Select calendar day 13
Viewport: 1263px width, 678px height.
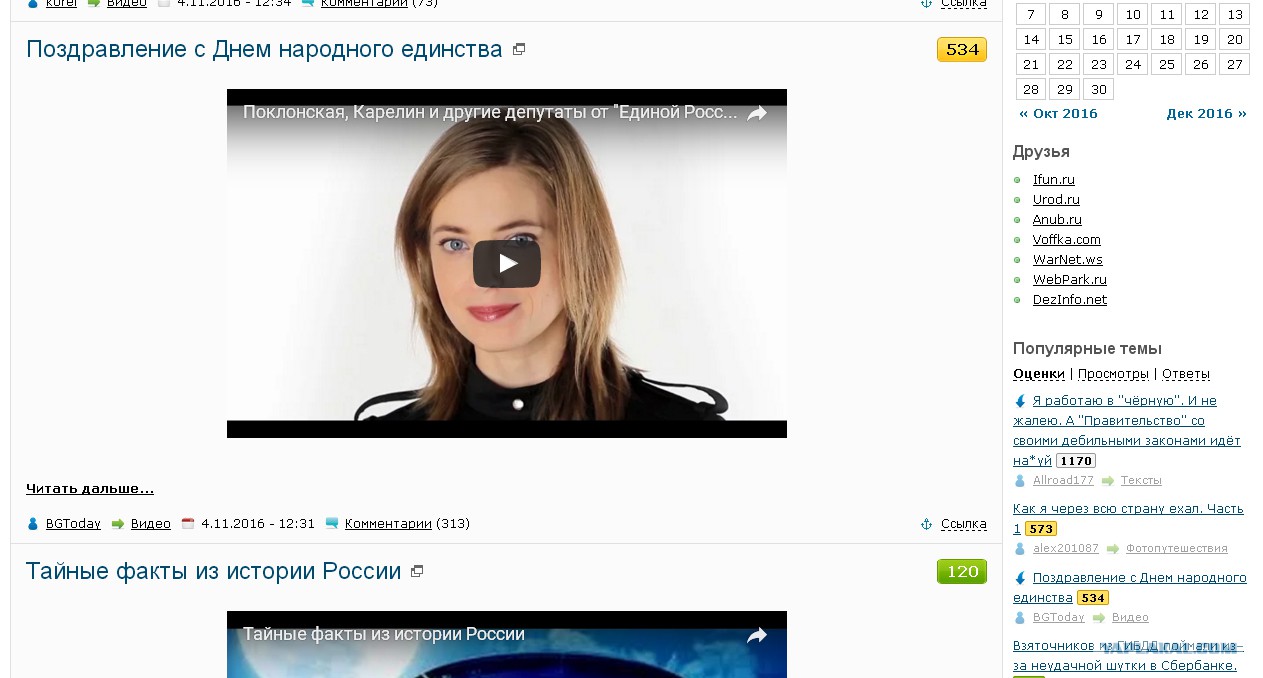pos(1235,14)
